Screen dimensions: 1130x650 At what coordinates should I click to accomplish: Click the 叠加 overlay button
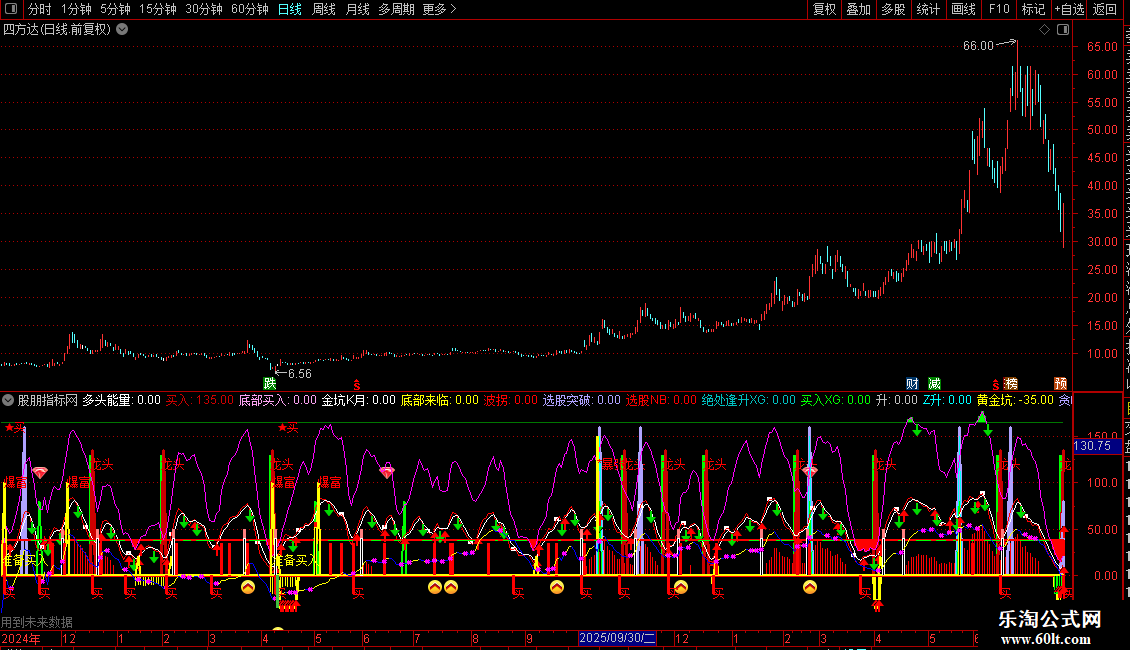pos(858,9)
